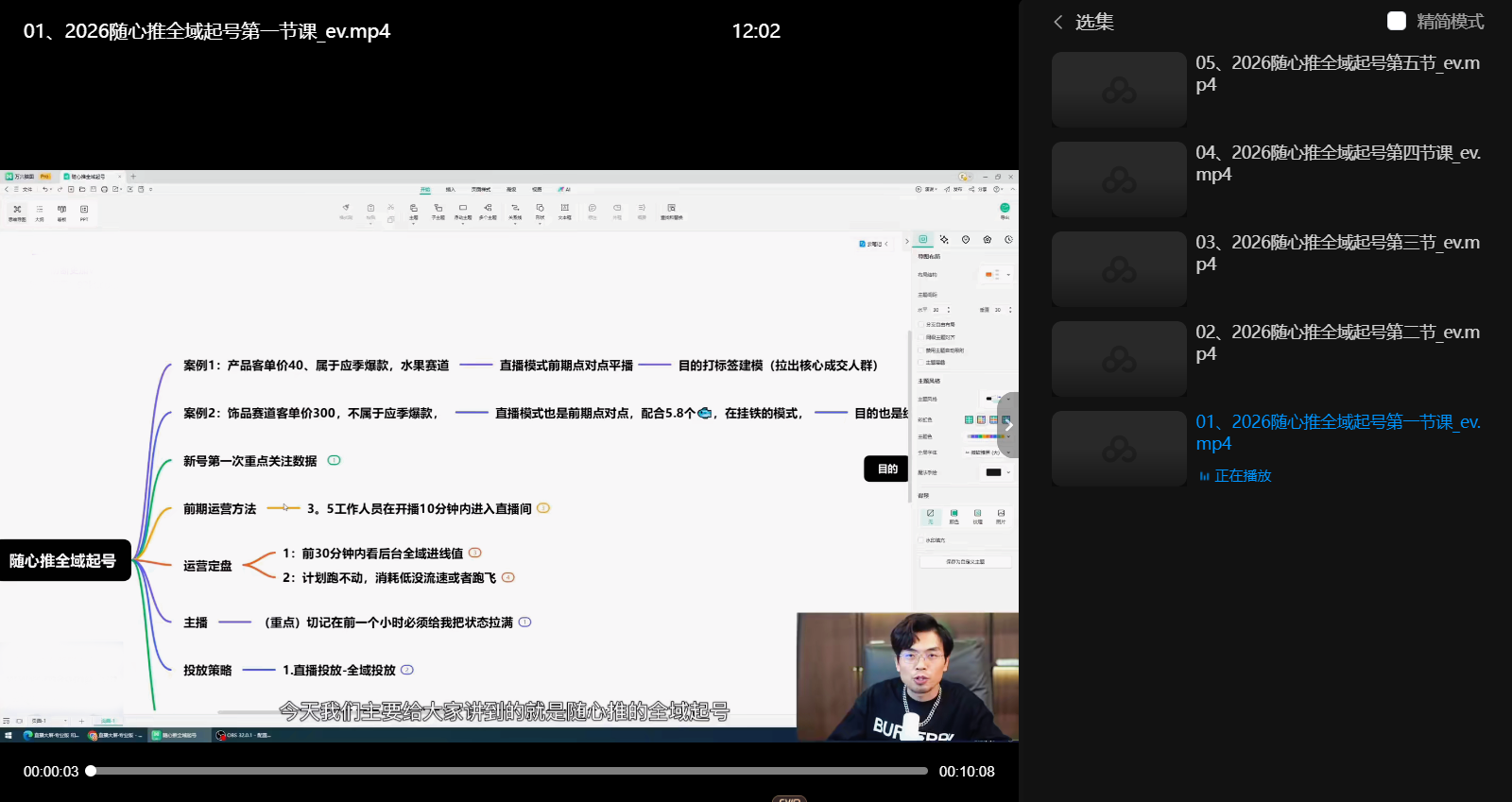Play episode 03 第三节 from the playlist
The height and width of the screenshot is (802, 1512).
click(x=1338, y=253)
